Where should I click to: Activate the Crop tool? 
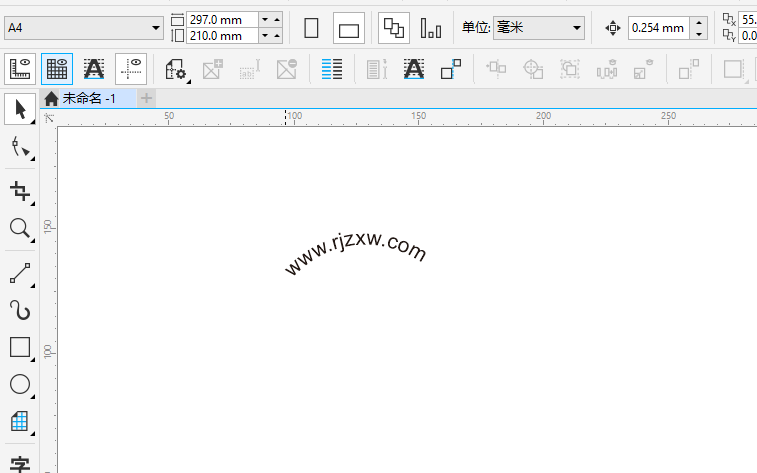tap(20, 190)
